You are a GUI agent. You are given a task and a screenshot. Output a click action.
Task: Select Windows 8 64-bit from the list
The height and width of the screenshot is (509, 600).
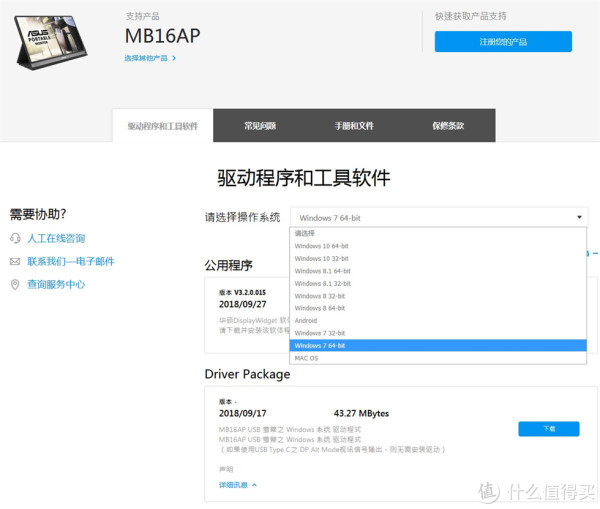click(x=438, y=308)
